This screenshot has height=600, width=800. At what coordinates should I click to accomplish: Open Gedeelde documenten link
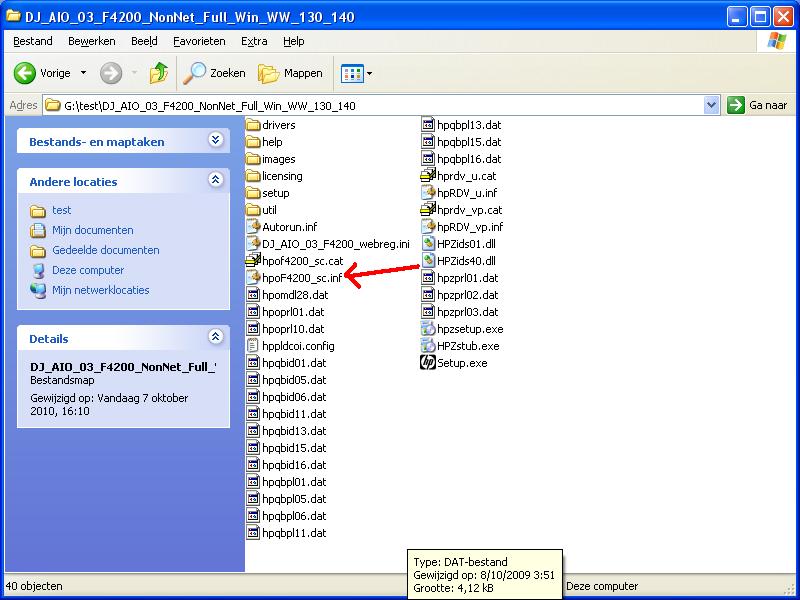click(106, 250)
